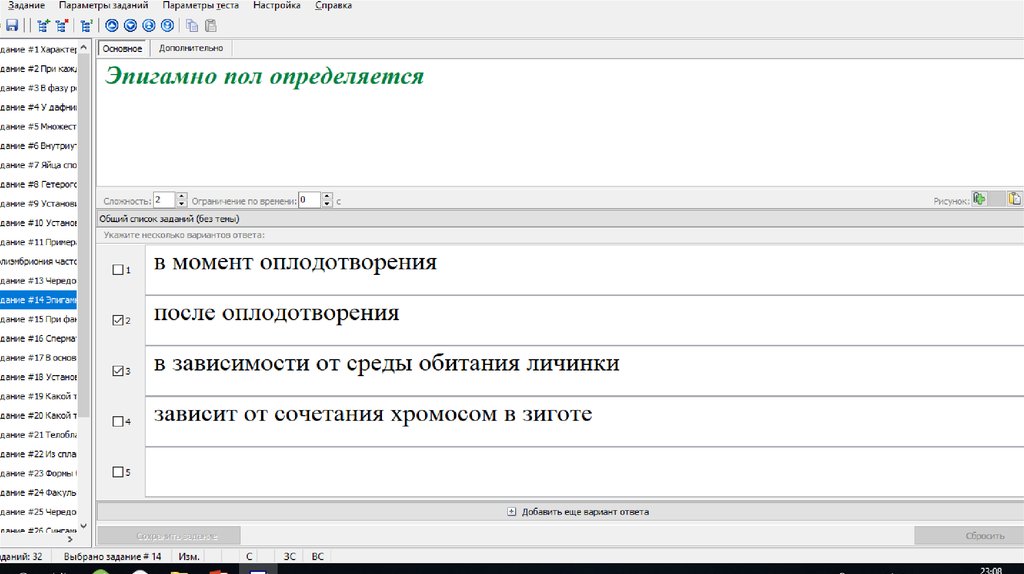Select Задание #15 in the task list
This screenshot has height=574, width=1024.
point(40,319)
